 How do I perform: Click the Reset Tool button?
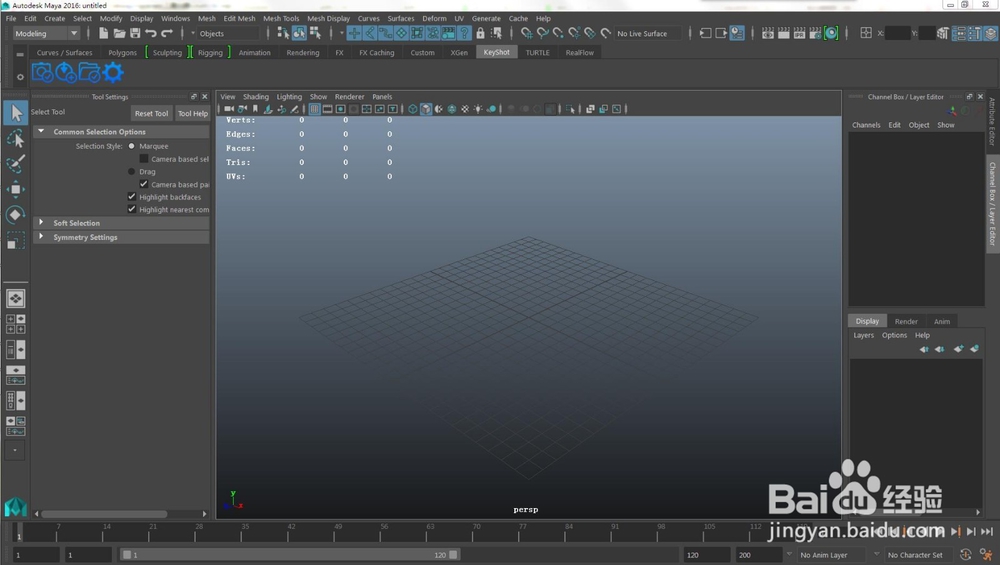pos(151,114)
